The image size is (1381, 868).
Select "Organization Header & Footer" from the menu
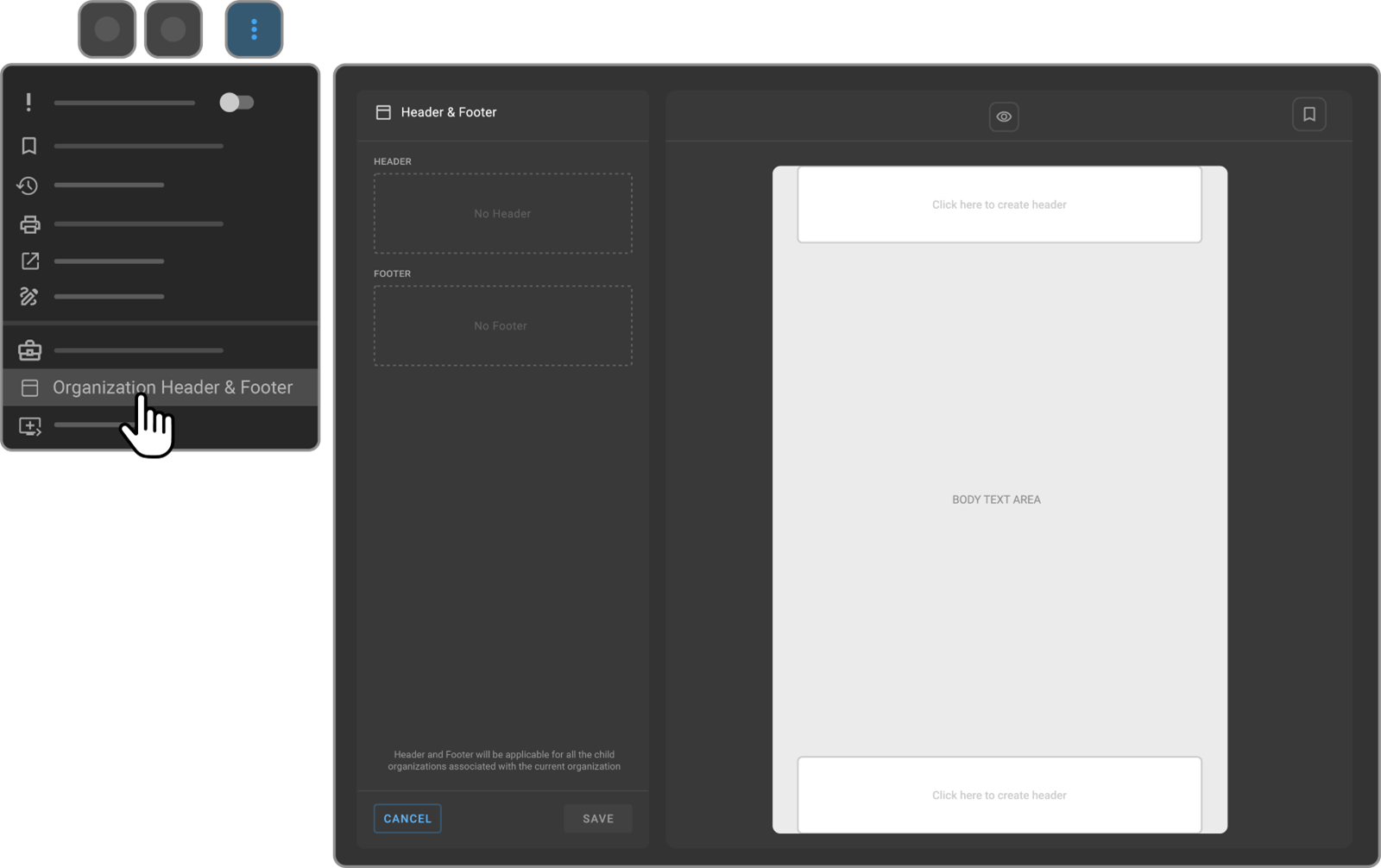tap(173, 387)
